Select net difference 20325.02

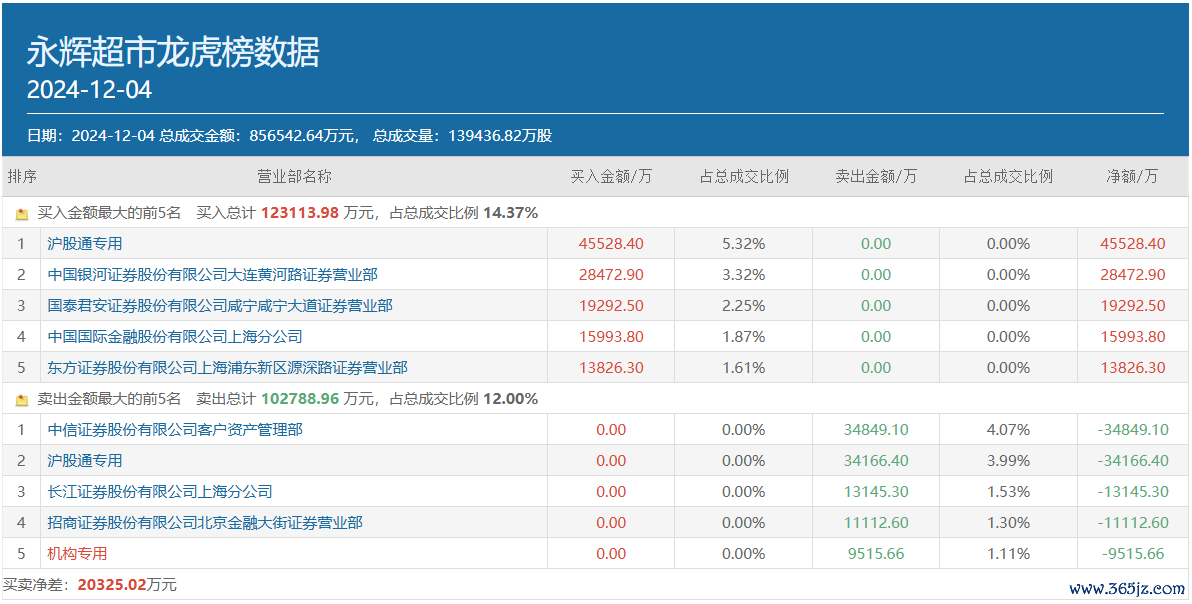112,584
